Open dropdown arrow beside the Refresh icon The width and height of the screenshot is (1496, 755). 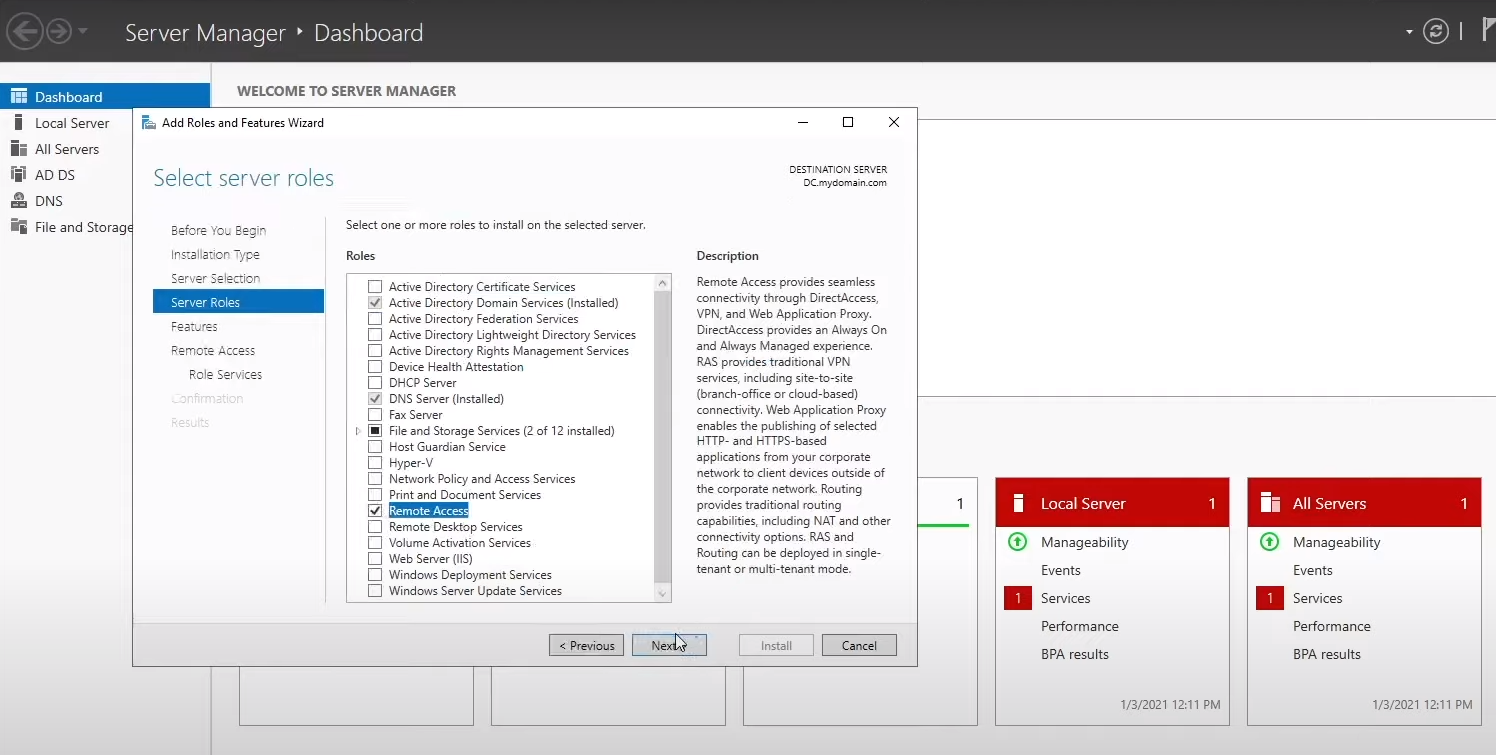(1410, 32)
